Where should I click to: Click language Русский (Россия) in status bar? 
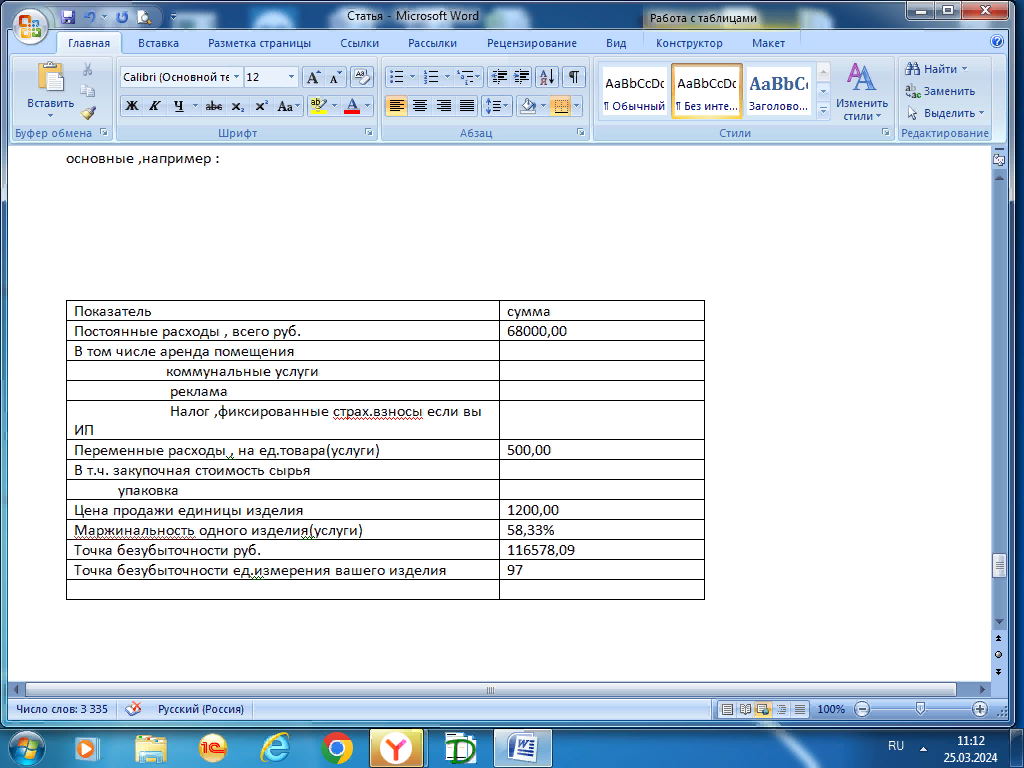tap(200, 709)
